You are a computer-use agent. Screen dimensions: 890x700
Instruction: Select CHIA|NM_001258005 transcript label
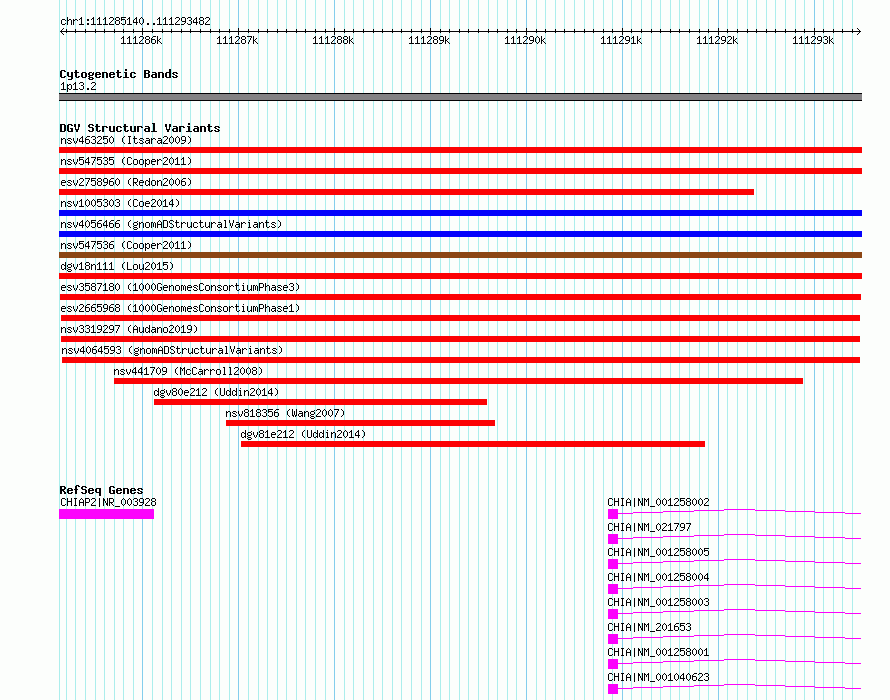tap(658, 552)
